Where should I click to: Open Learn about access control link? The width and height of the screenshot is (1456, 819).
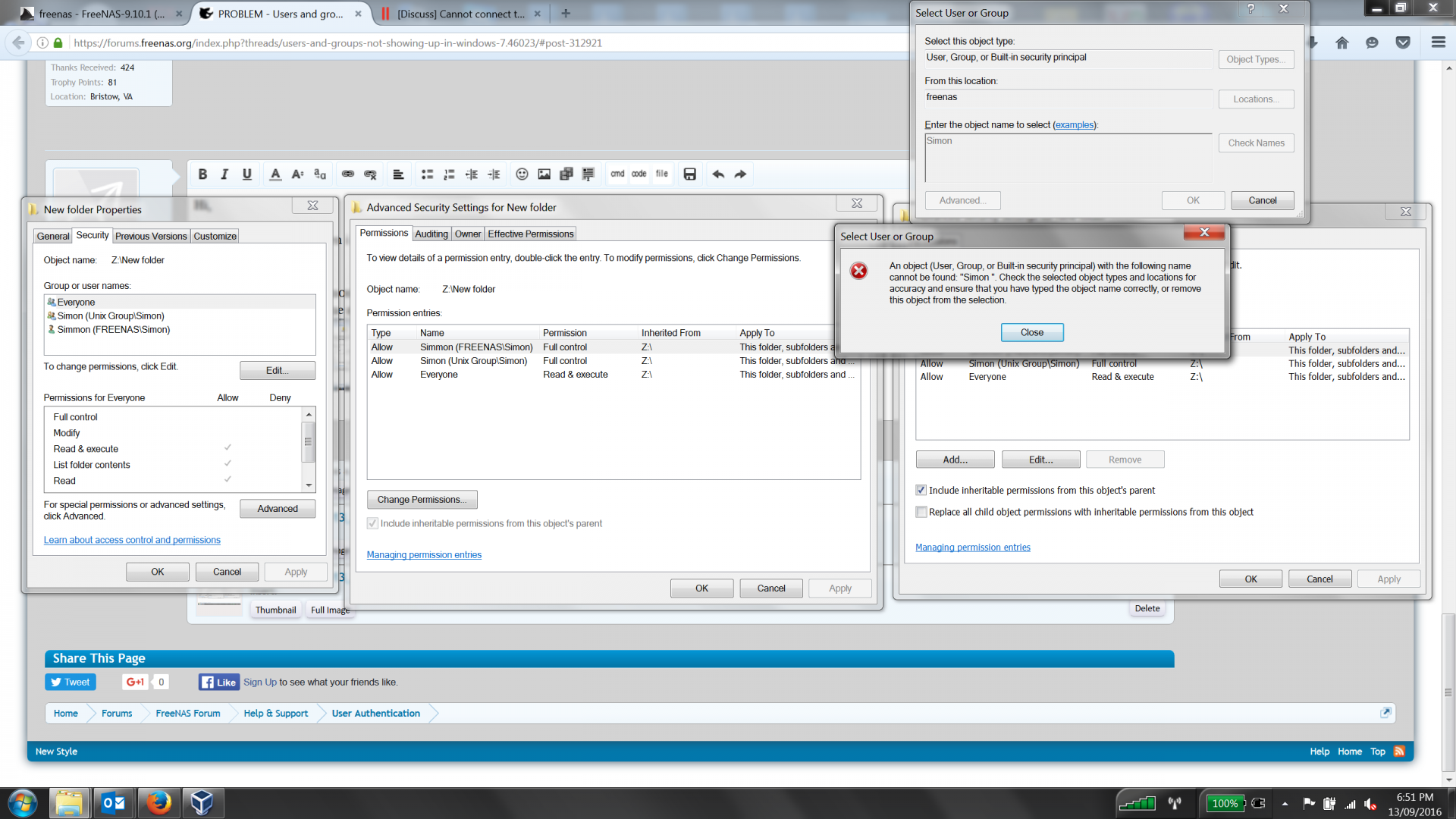pyautogui.click(x=132, y=540)
